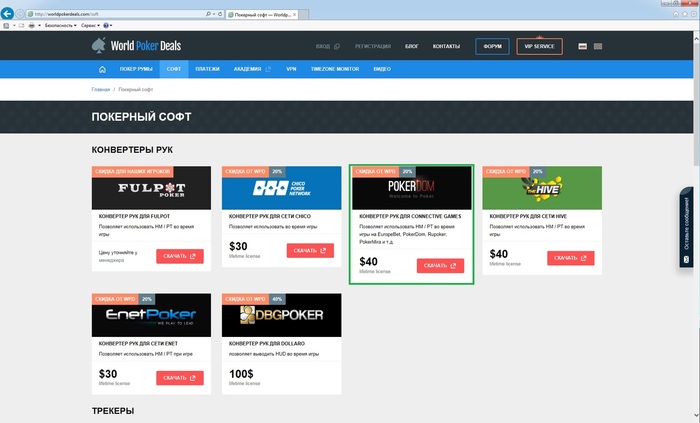Focus the worldpokerdeals.com address bar
This screenshot has width=700, height=423.
[x=115, y=14]
